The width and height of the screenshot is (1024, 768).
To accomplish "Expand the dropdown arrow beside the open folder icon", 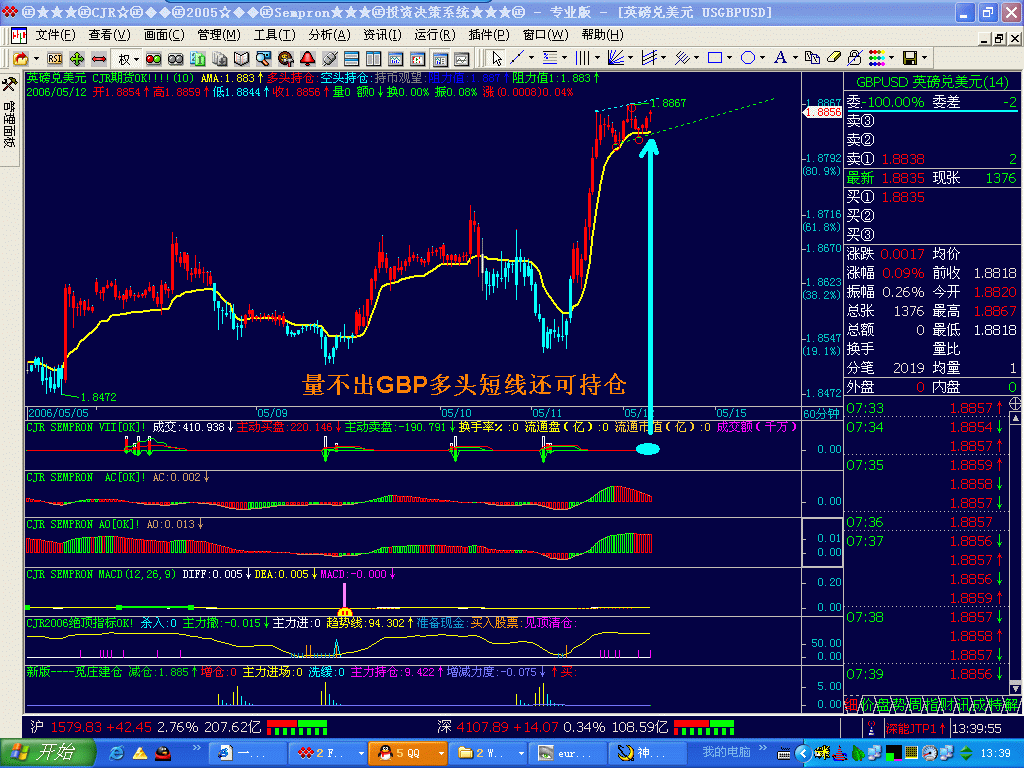I will (x=37, y=59).
